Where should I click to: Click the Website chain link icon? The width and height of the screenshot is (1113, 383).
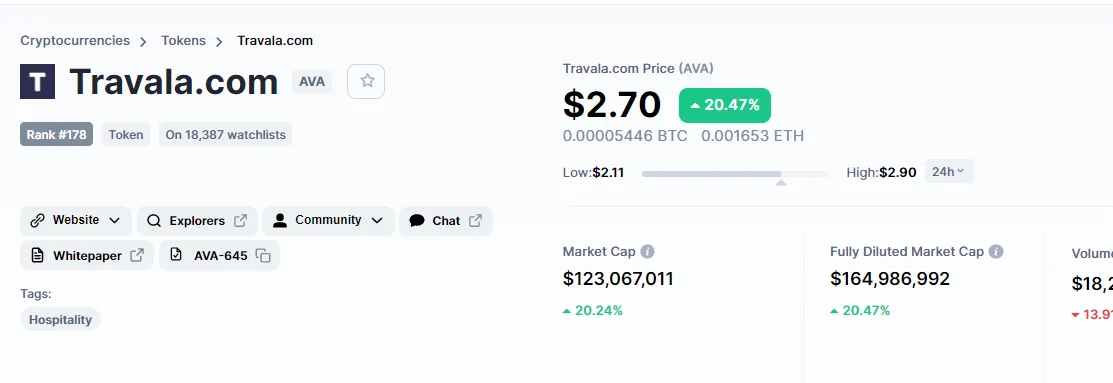[x=38, y=221]
